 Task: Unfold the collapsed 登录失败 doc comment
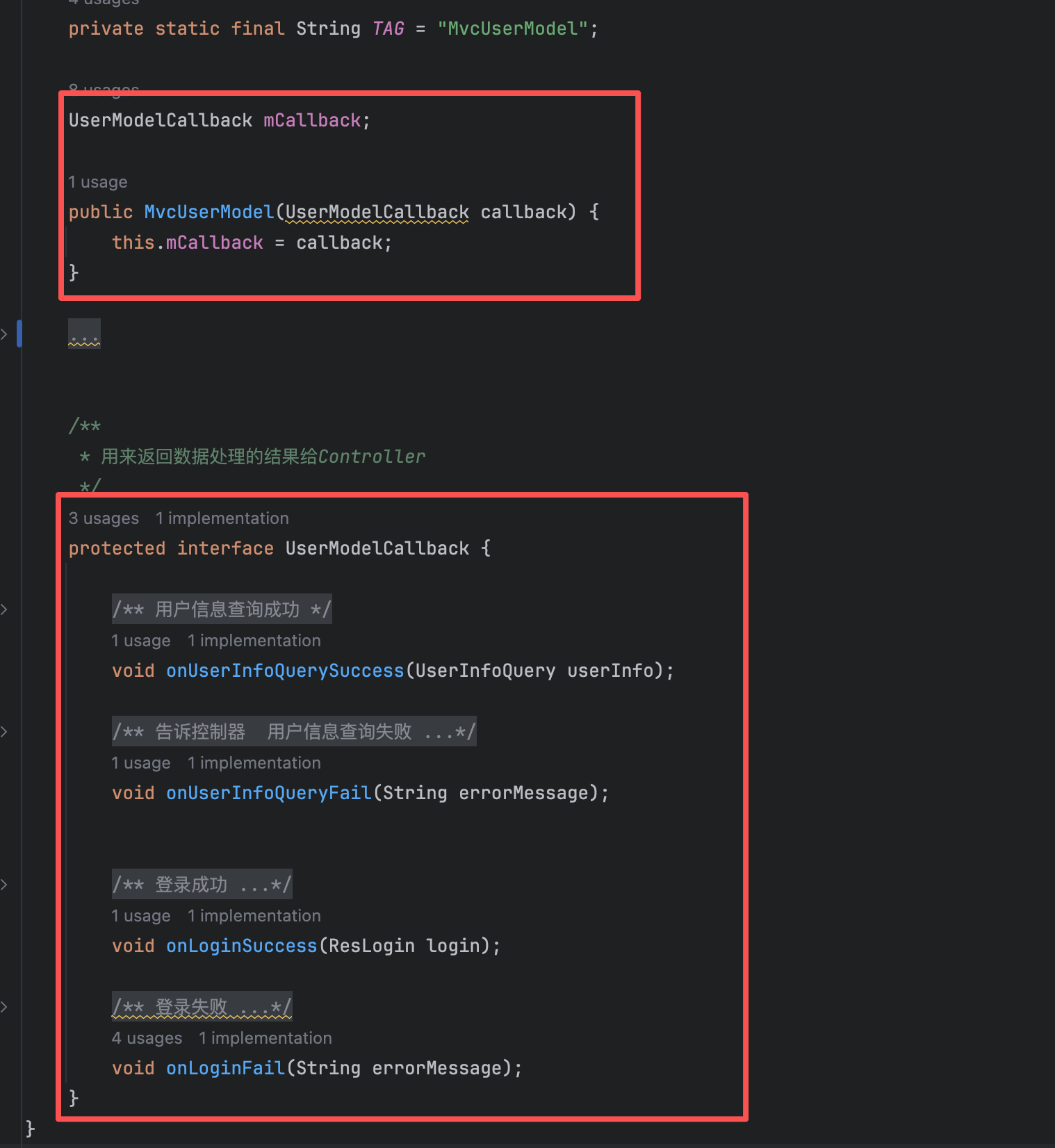[202, 1007]
